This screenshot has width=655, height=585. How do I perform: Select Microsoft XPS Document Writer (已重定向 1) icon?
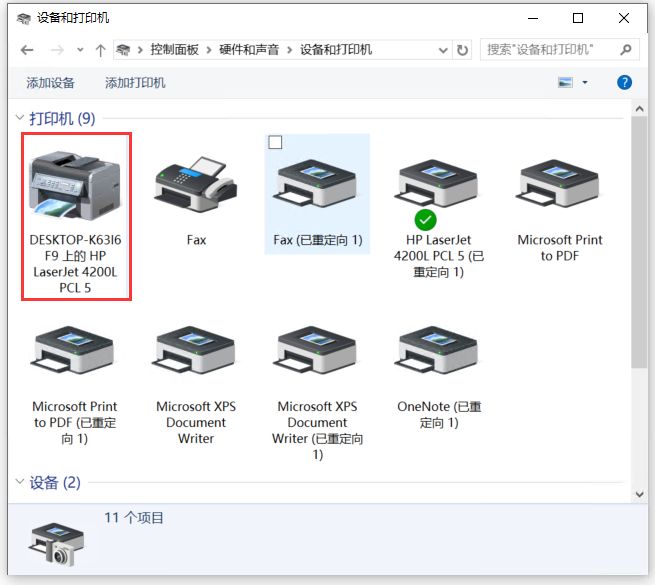[317, 350]
